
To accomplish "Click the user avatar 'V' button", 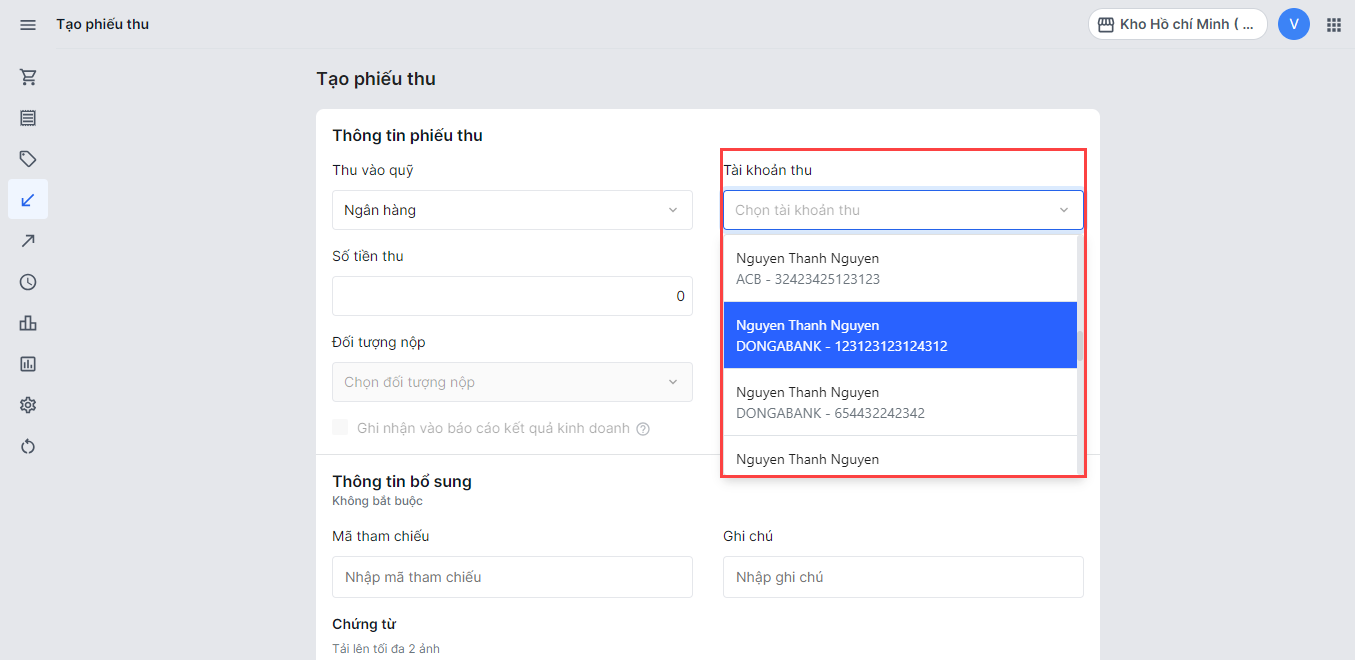I will [1293, 24].
